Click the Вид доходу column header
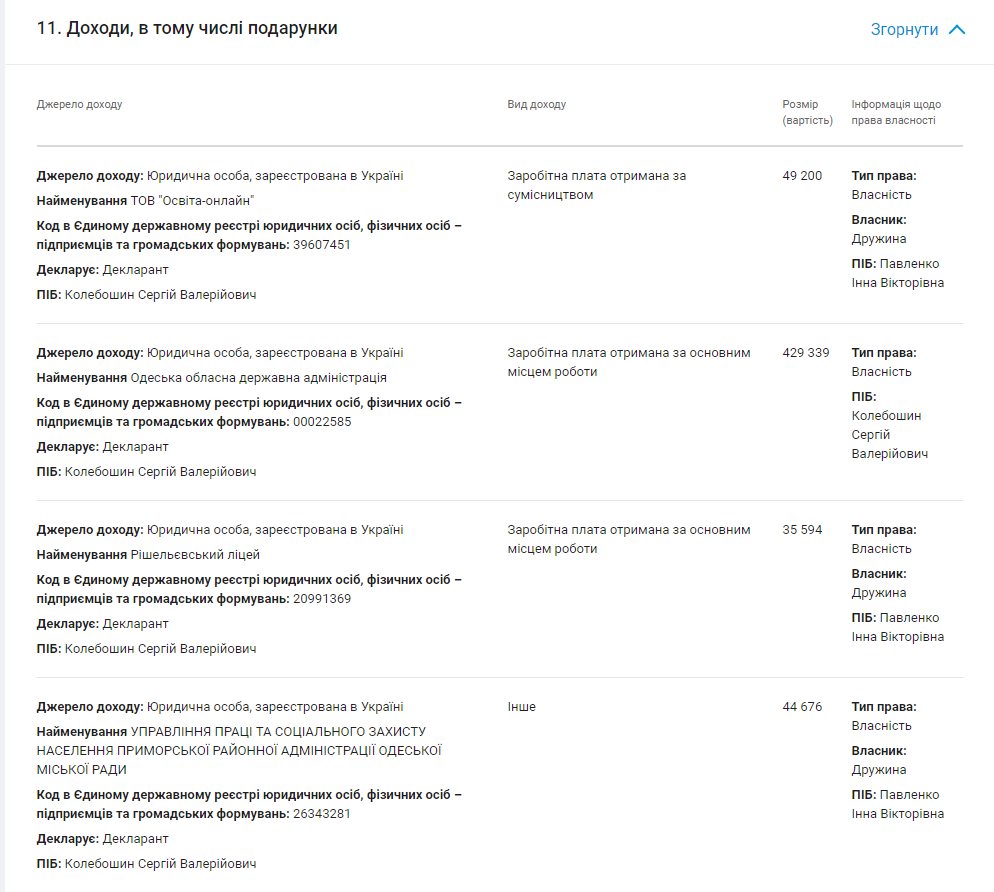The height and width of the screenshot is (892, 994). coord(536,104)
